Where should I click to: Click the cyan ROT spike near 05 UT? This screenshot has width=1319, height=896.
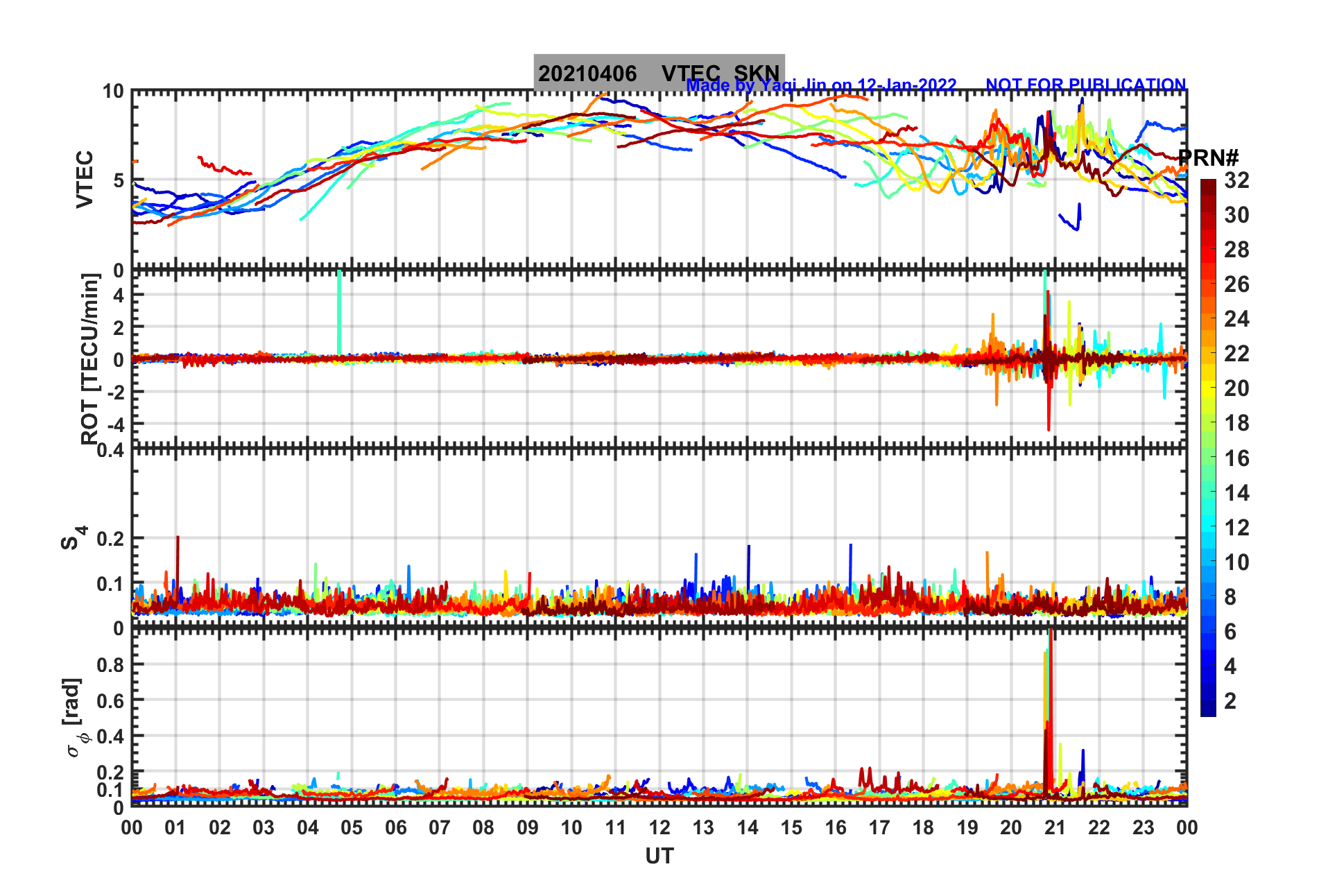pos(338,313)
